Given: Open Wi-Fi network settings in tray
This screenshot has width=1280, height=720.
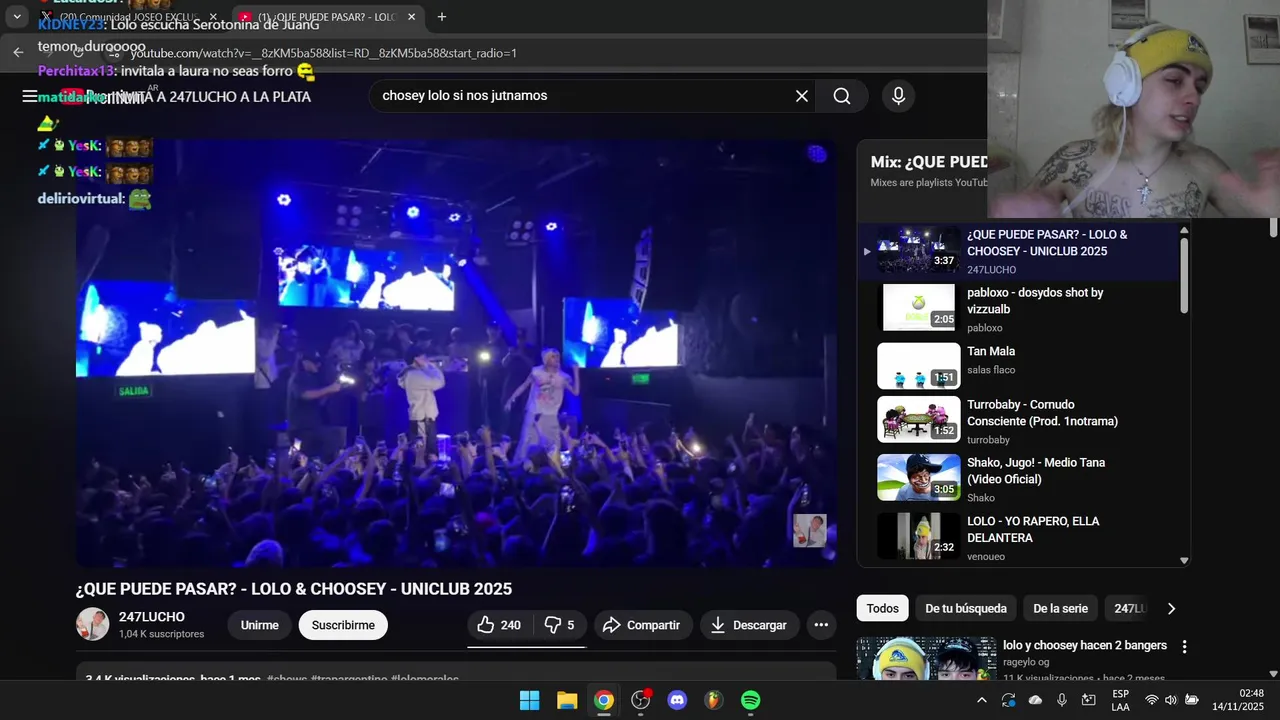Looking at the screenshot, I should [x=1151, y=700].
